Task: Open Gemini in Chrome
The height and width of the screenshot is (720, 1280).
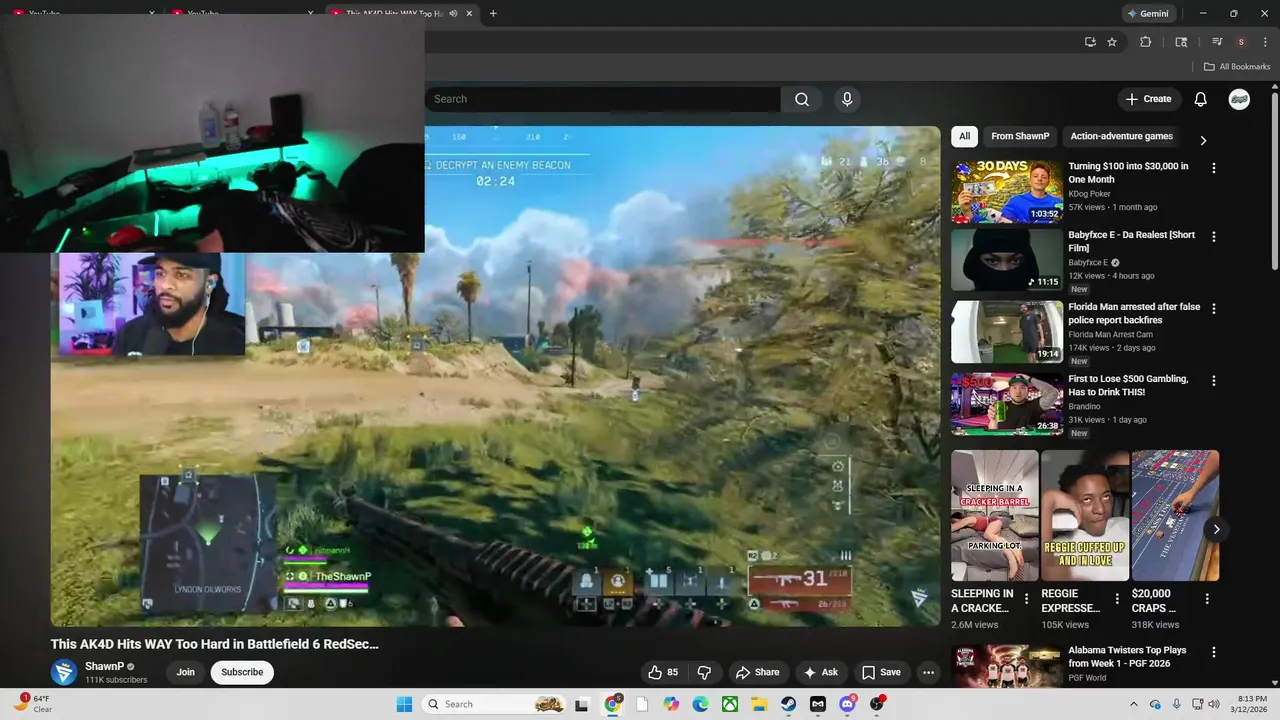Action: (x=1147, y=14)
